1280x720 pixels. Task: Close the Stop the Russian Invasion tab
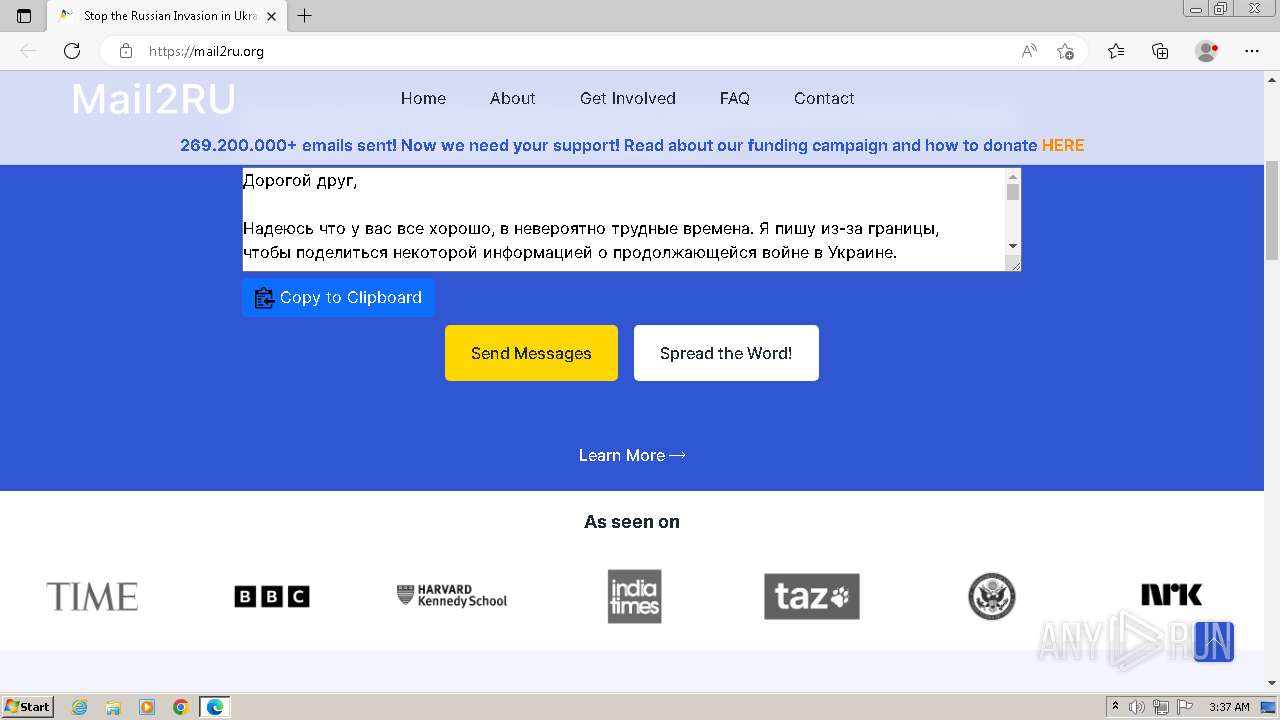271,16
